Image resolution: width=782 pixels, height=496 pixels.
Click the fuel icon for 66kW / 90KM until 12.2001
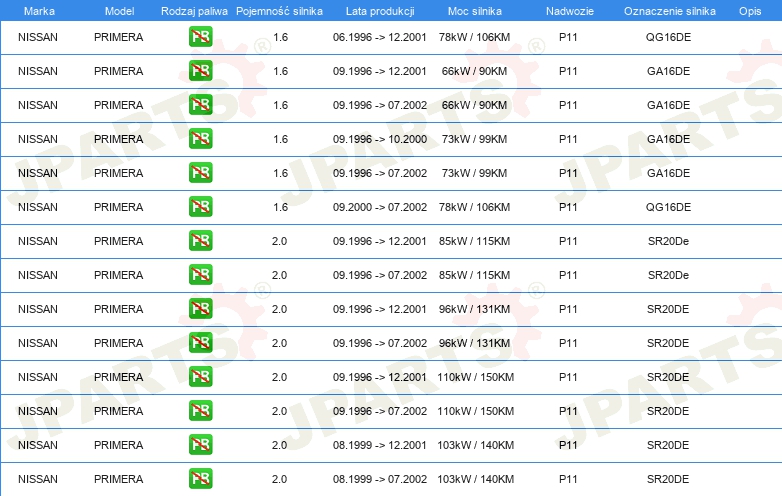pos(200,72)
